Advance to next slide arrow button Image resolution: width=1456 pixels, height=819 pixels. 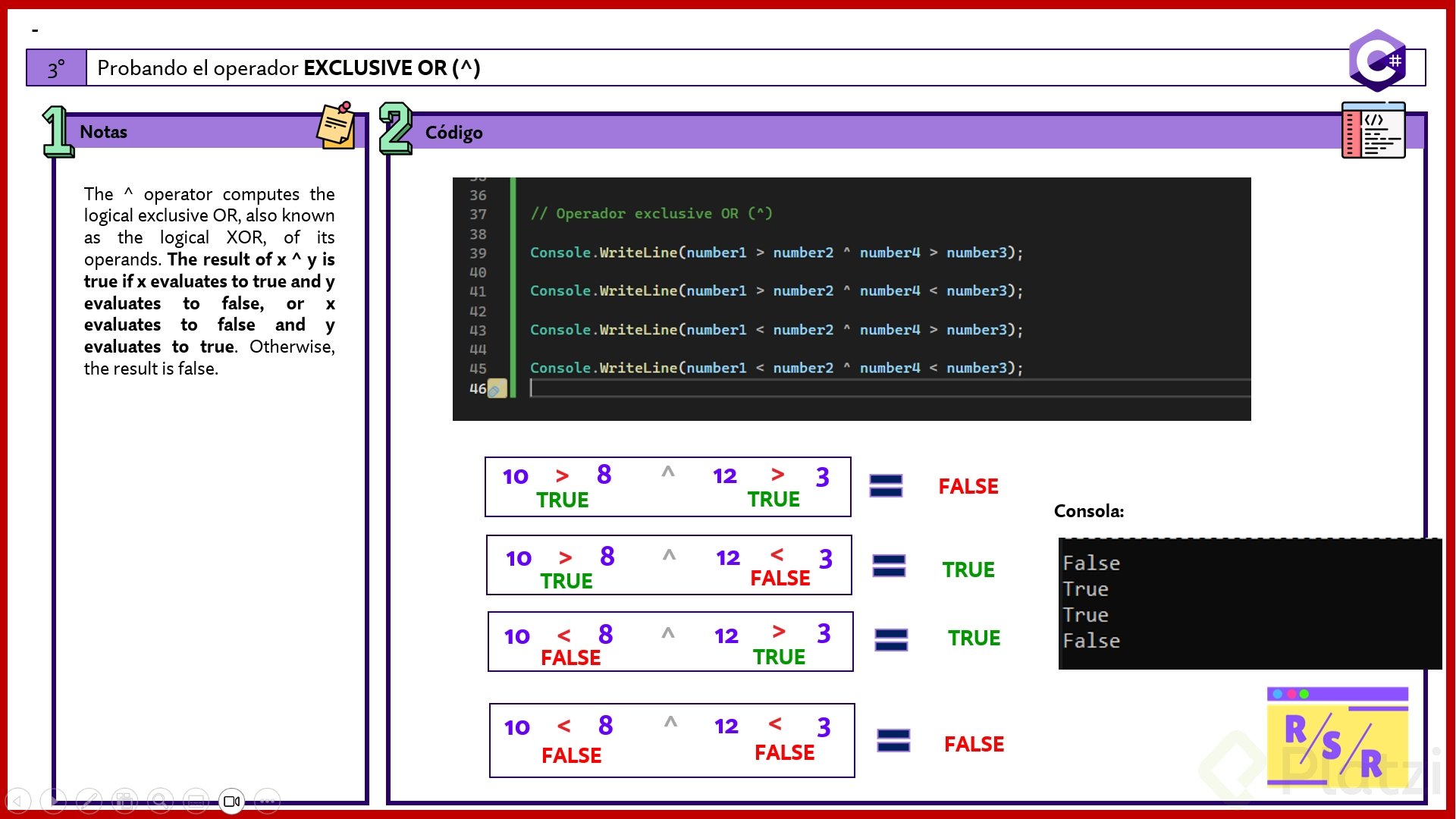(53, 801)
